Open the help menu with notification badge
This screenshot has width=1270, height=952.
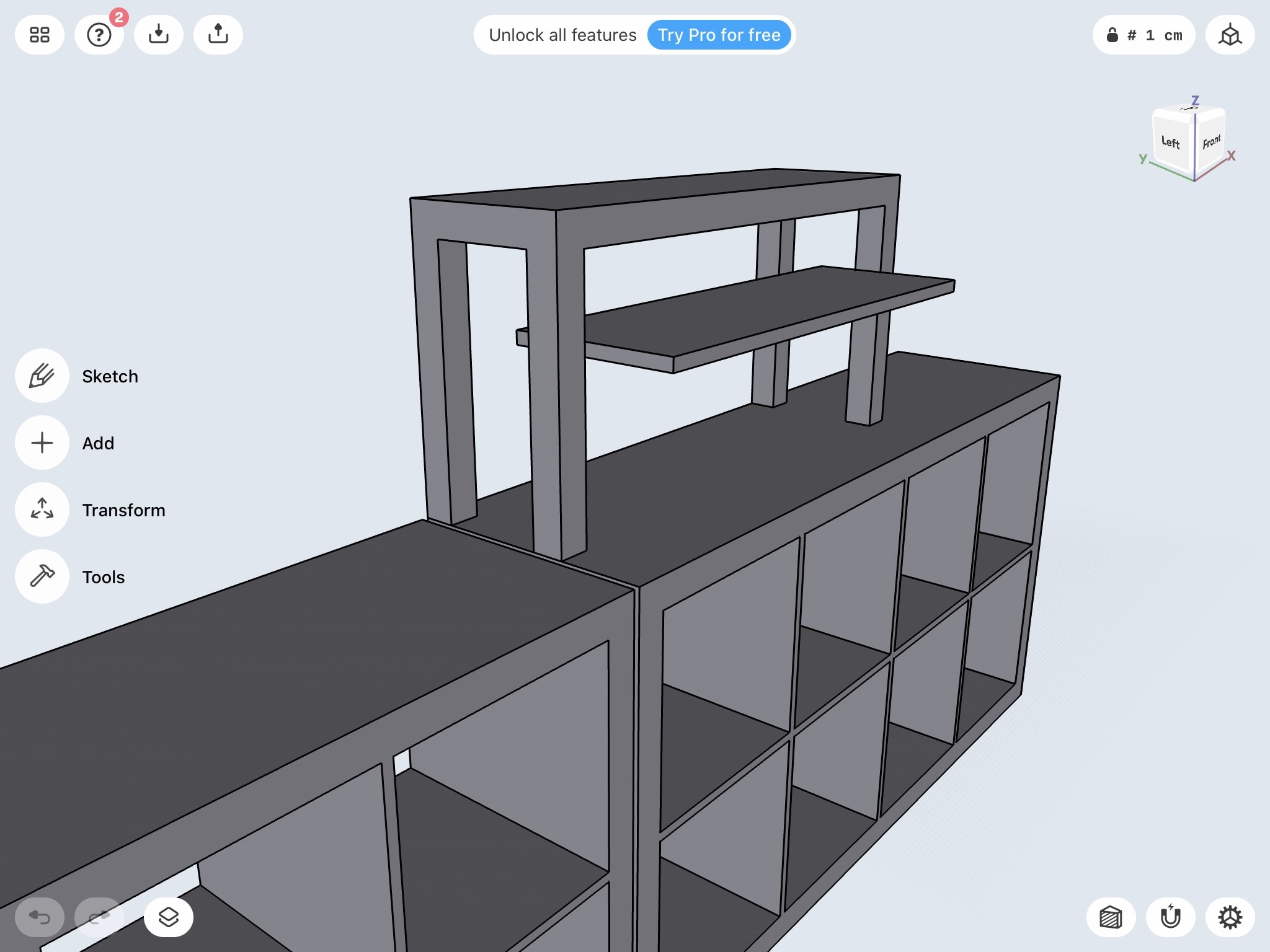click(x=99, y=35)
